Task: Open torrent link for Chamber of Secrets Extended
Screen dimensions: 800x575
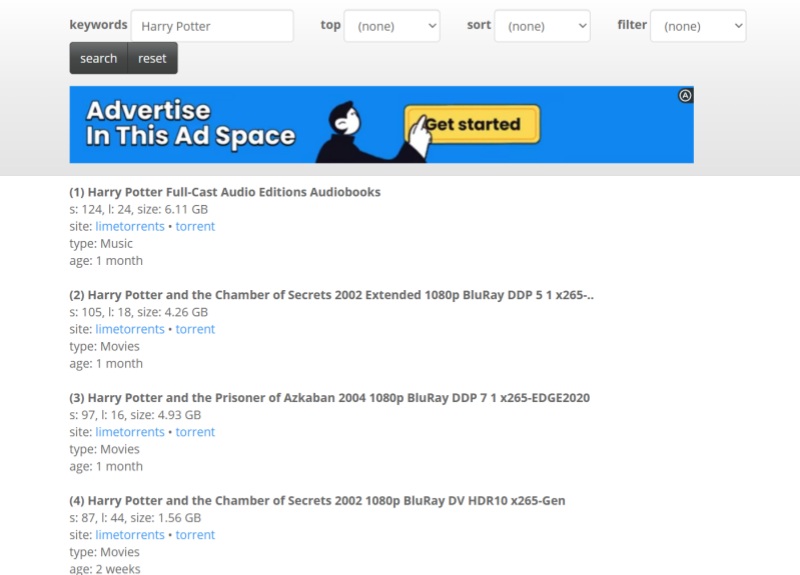Action: (x=195, y=329)
